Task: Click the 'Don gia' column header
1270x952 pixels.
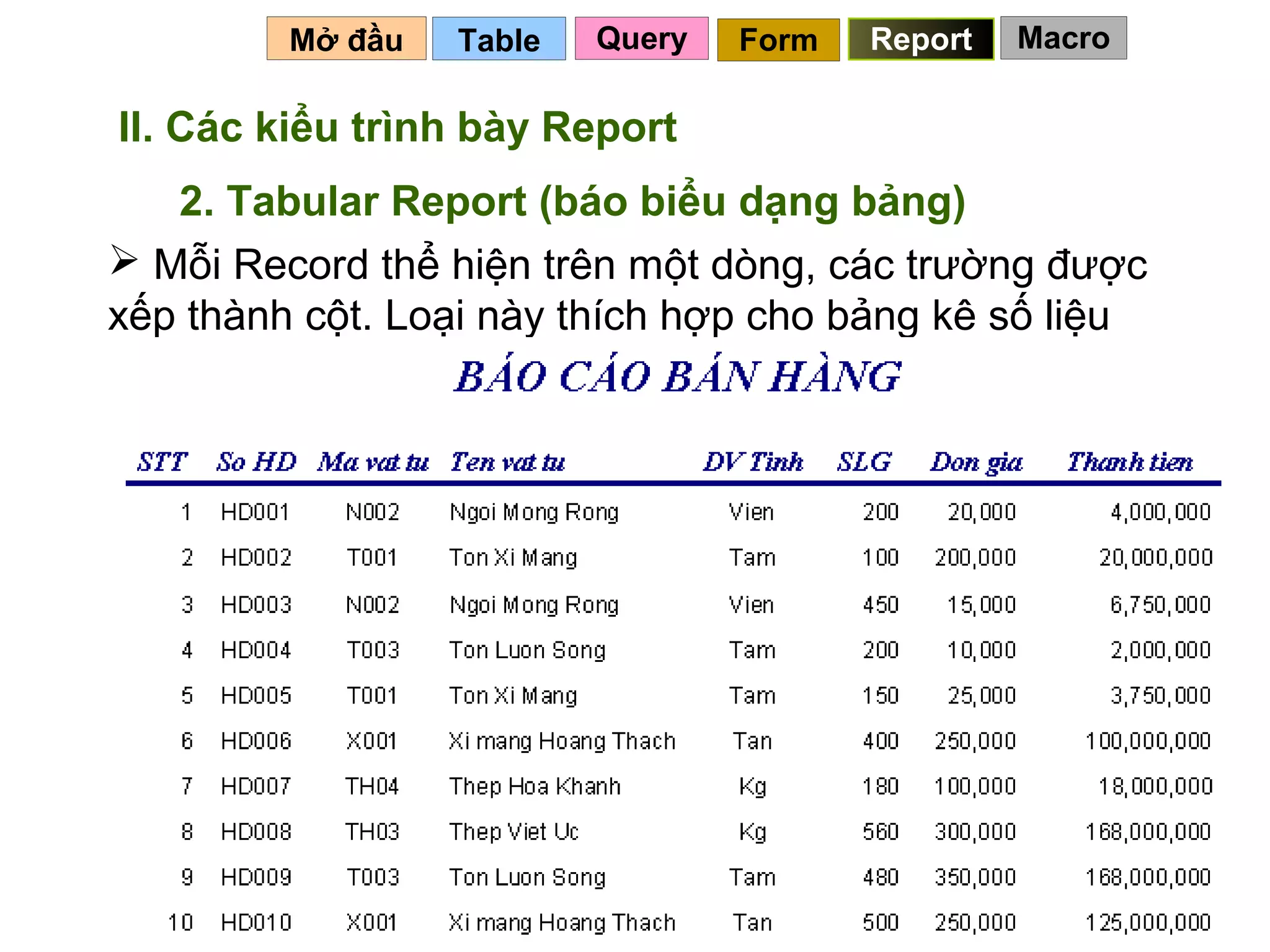Action: tap(976, 463)
